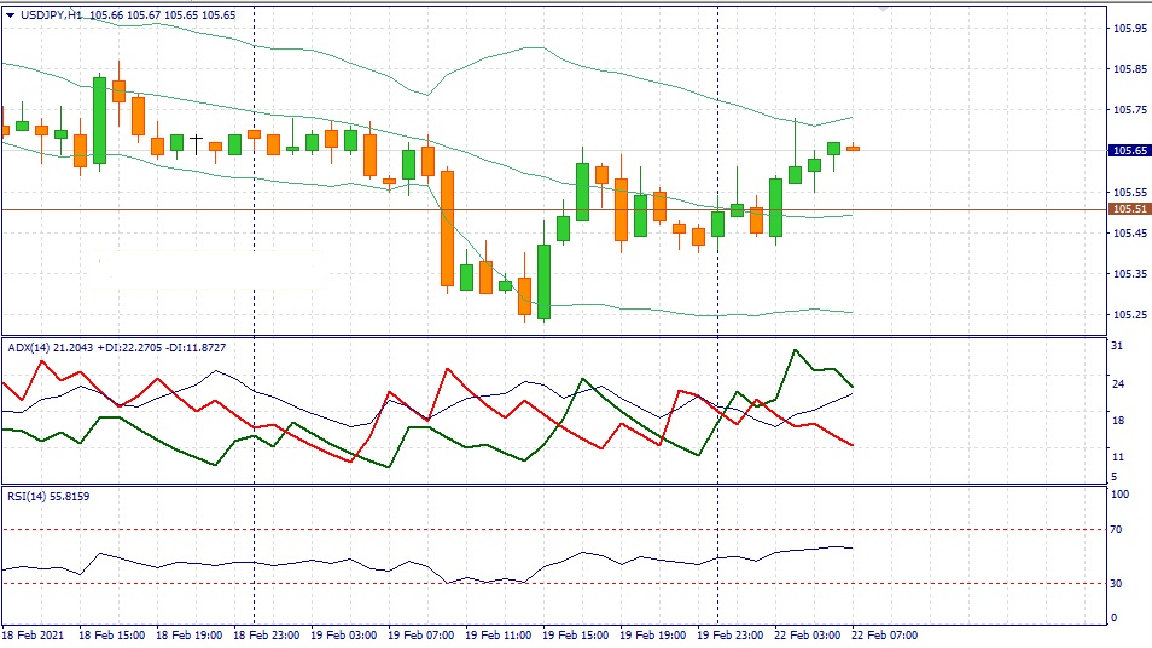The height and width of the screenshot is (648, 1152).
Task: Click the small triangle beside USDJPY,H1
Action: click(x=10, y=15)
